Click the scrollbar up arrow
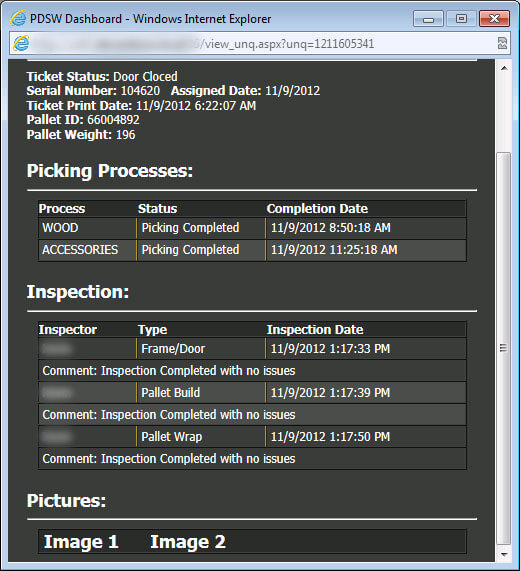 pos(504,68)
